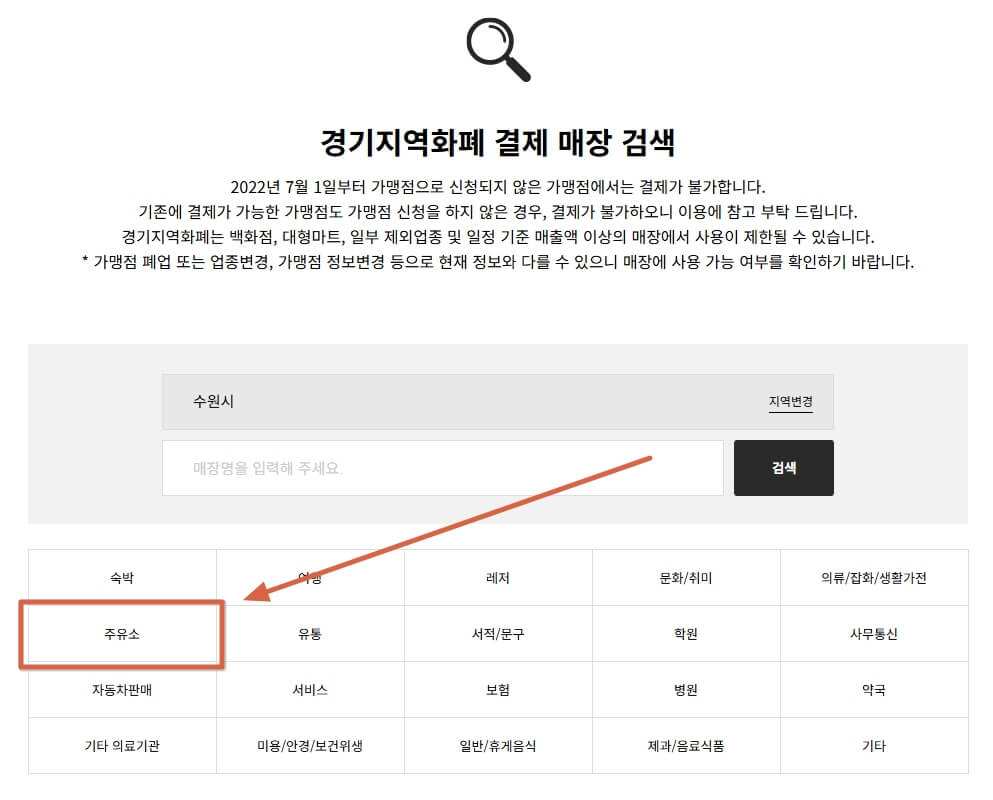Select the highlighted 주유소 gas station category

click(x=122, y=633)
